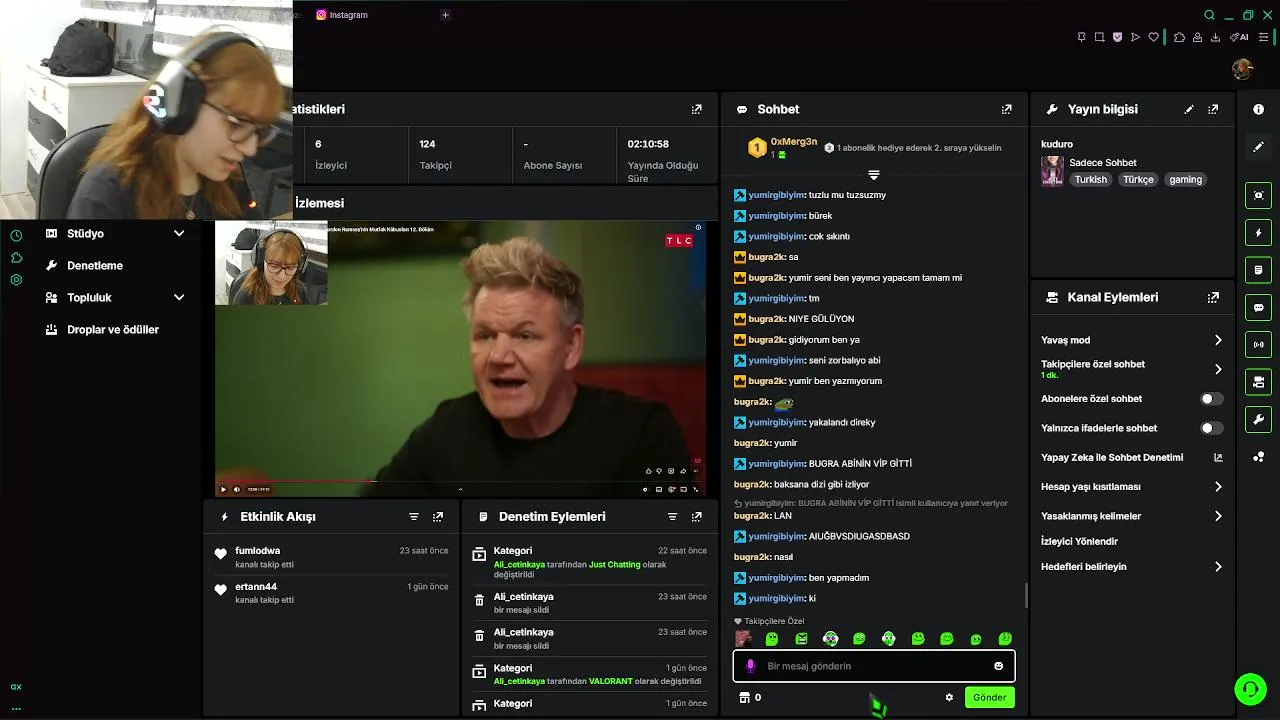Image resolution: width=1280 pixels, height=720 pixels.
Task: Pop out the Sohbet chat panel
Action: click(x=1007, y=109)
